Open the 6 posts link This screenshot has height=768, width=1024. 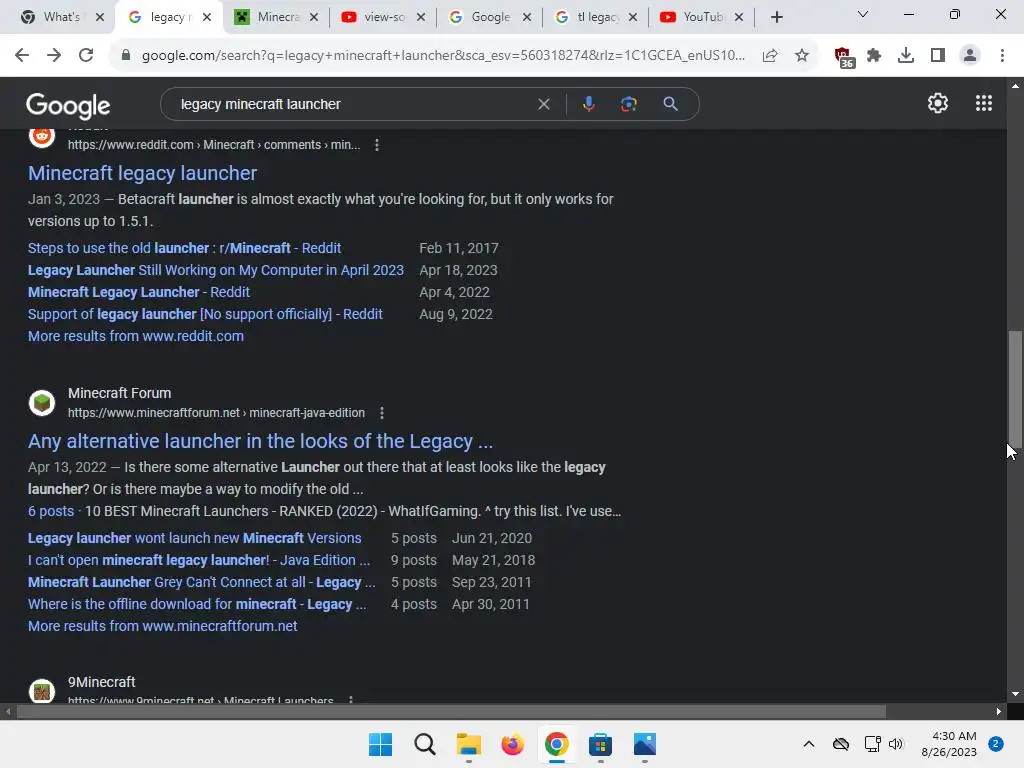click(x=51, y=511)
